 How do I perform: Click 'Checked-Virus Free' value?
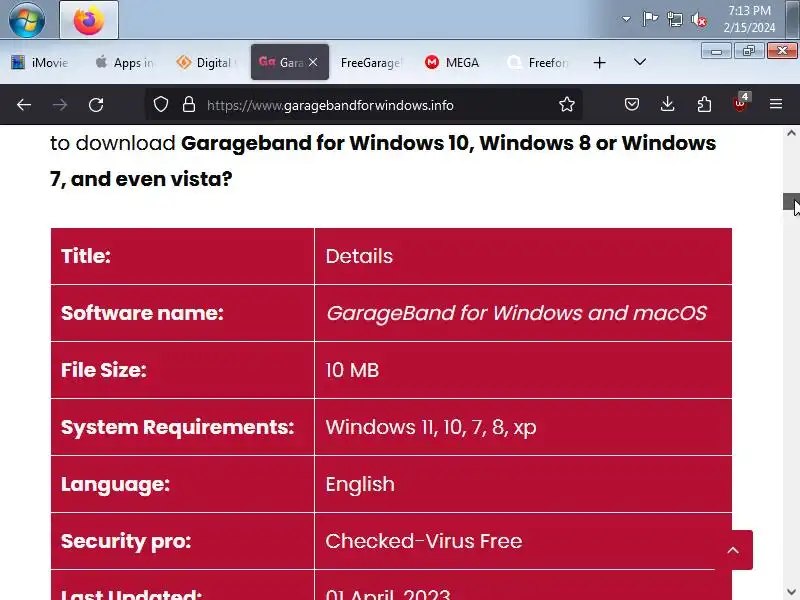(x=424, y=541)
